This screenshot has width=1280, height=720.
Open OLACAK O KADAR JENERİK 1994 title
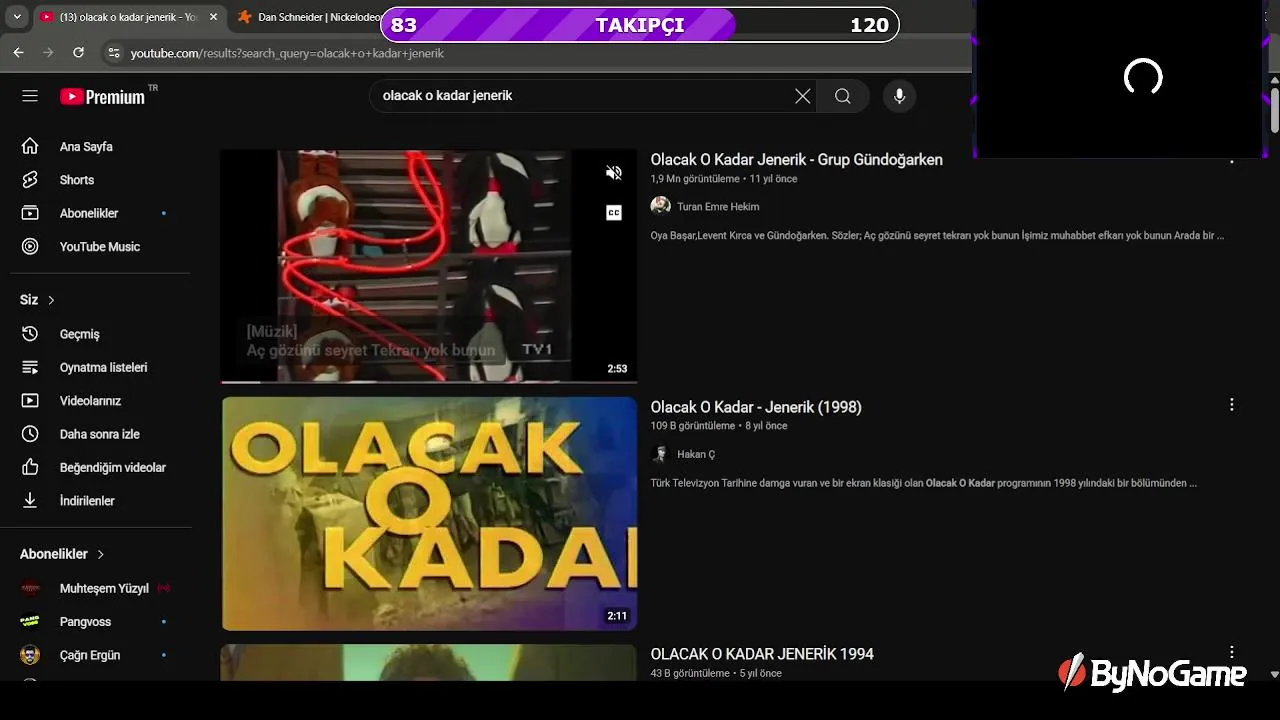pos(762,654)
